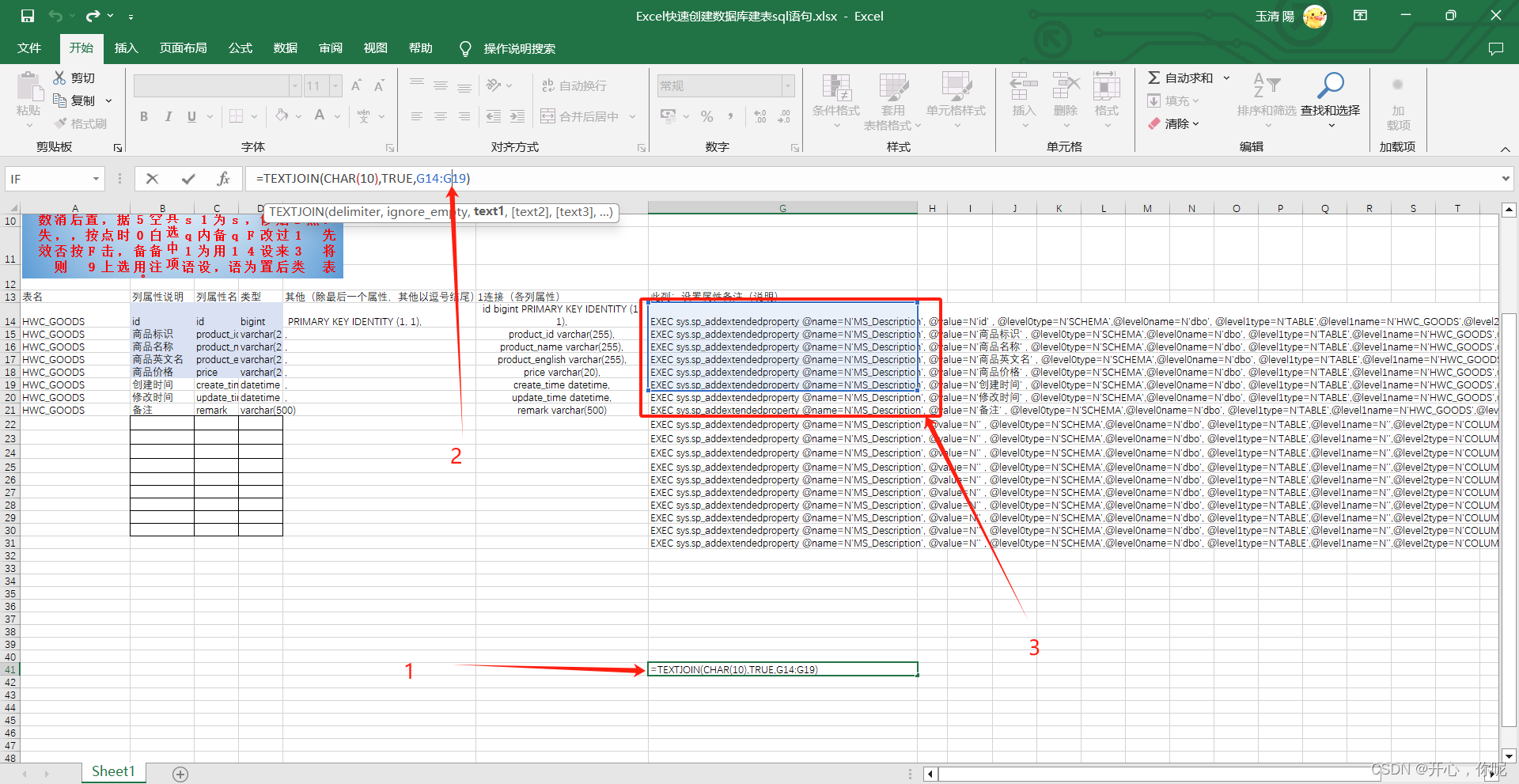Click the cancel (X) formula button
This screenshot has height=784, width=1519.
pyautogui.click(x=153, y=179)
